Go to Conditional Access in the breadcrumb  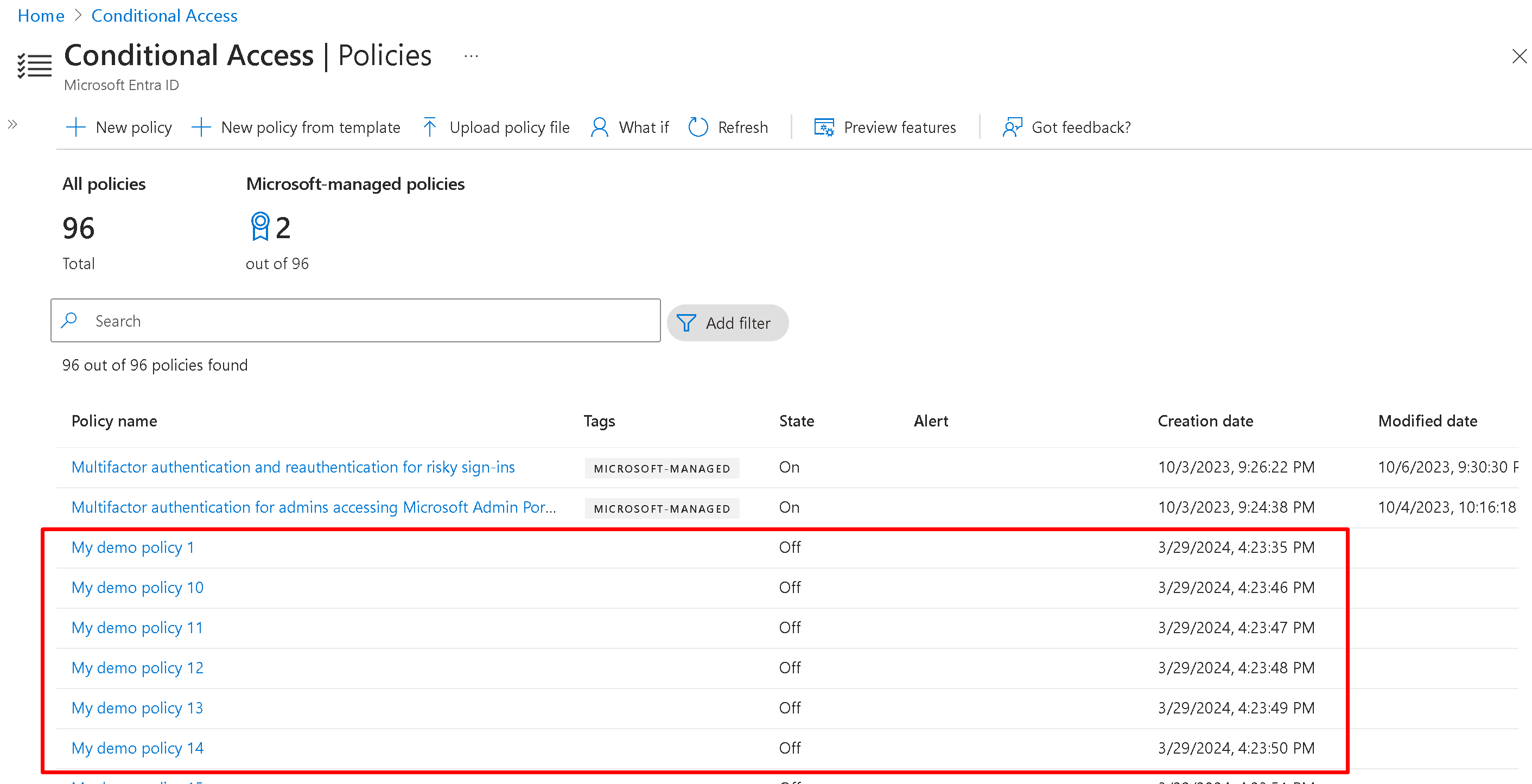click(x=164, y=15)
